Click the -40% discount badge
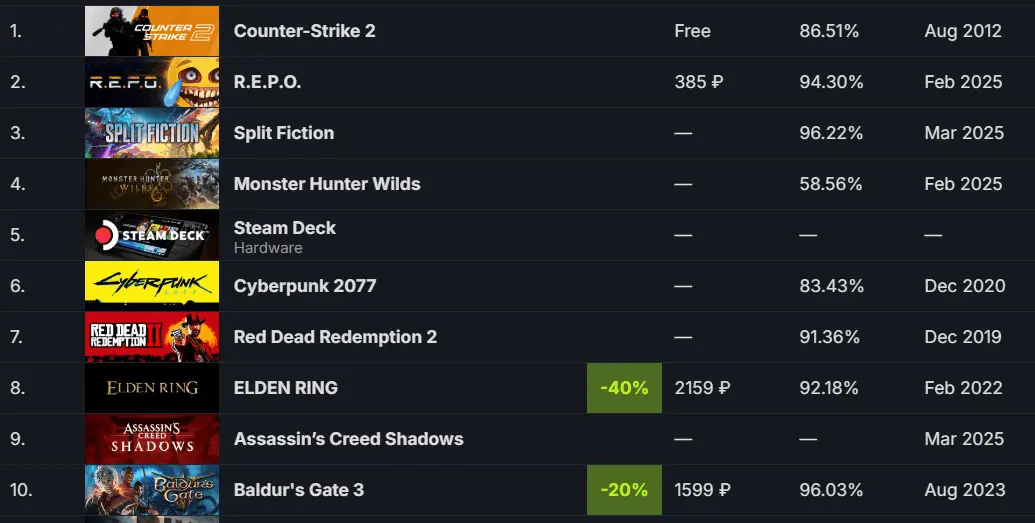Image resolution: width=1035 pixels, height=523 pixels. click(624, 388)
